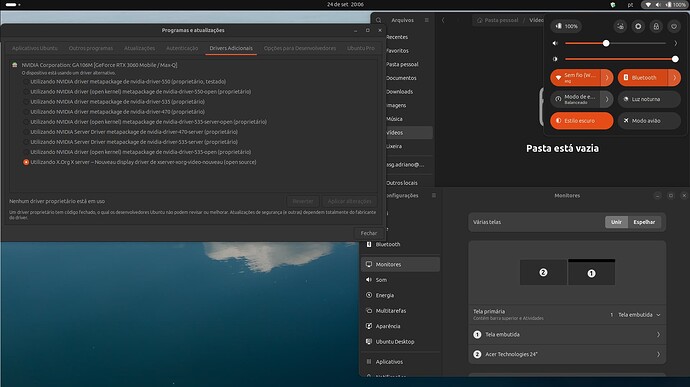This screenshot has width=690, height=387.
Task: Open system settings via the gear icon
Action: click(x=638, y=26)
